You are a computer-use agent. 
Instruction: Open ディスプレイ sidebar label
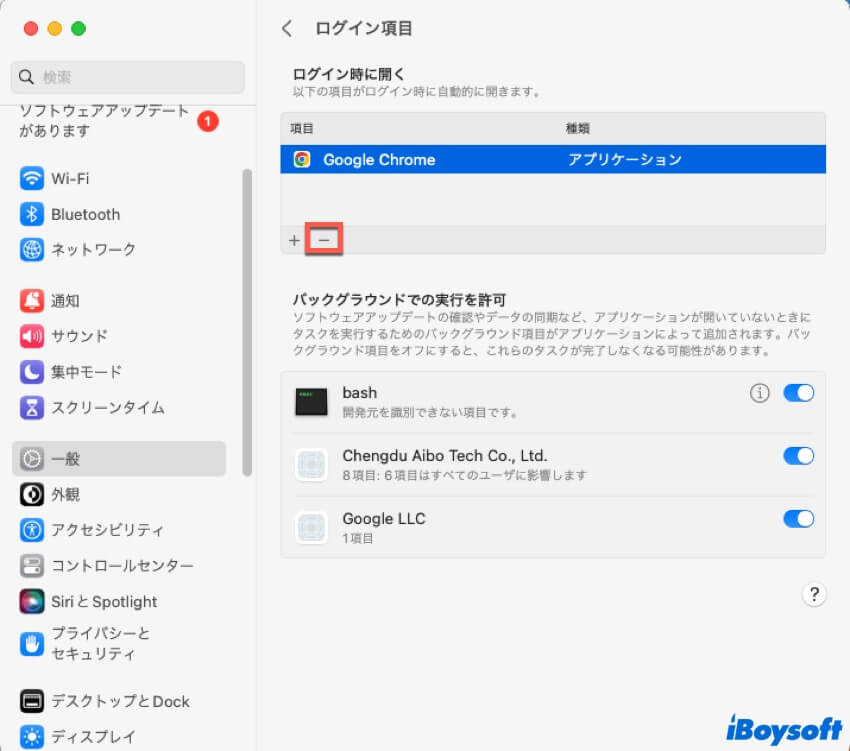(93, 736)
